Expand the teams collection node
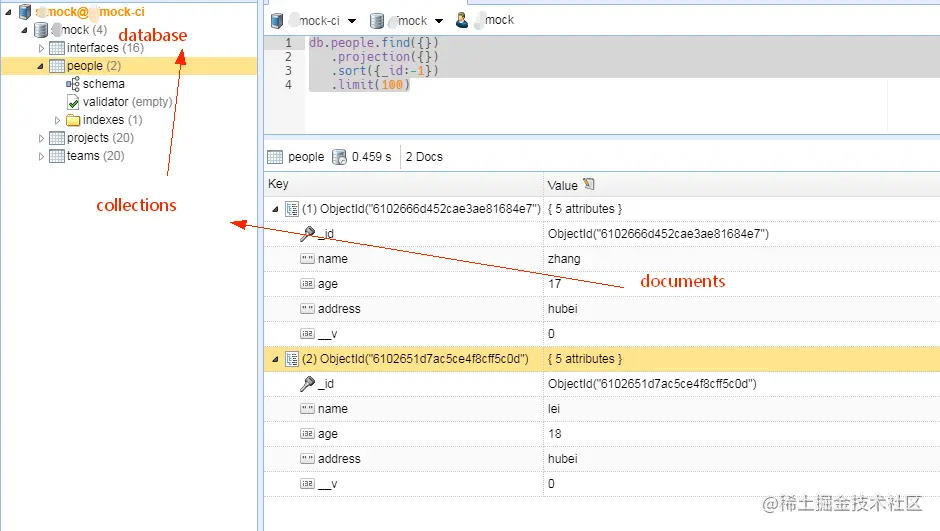 (41, 156)
